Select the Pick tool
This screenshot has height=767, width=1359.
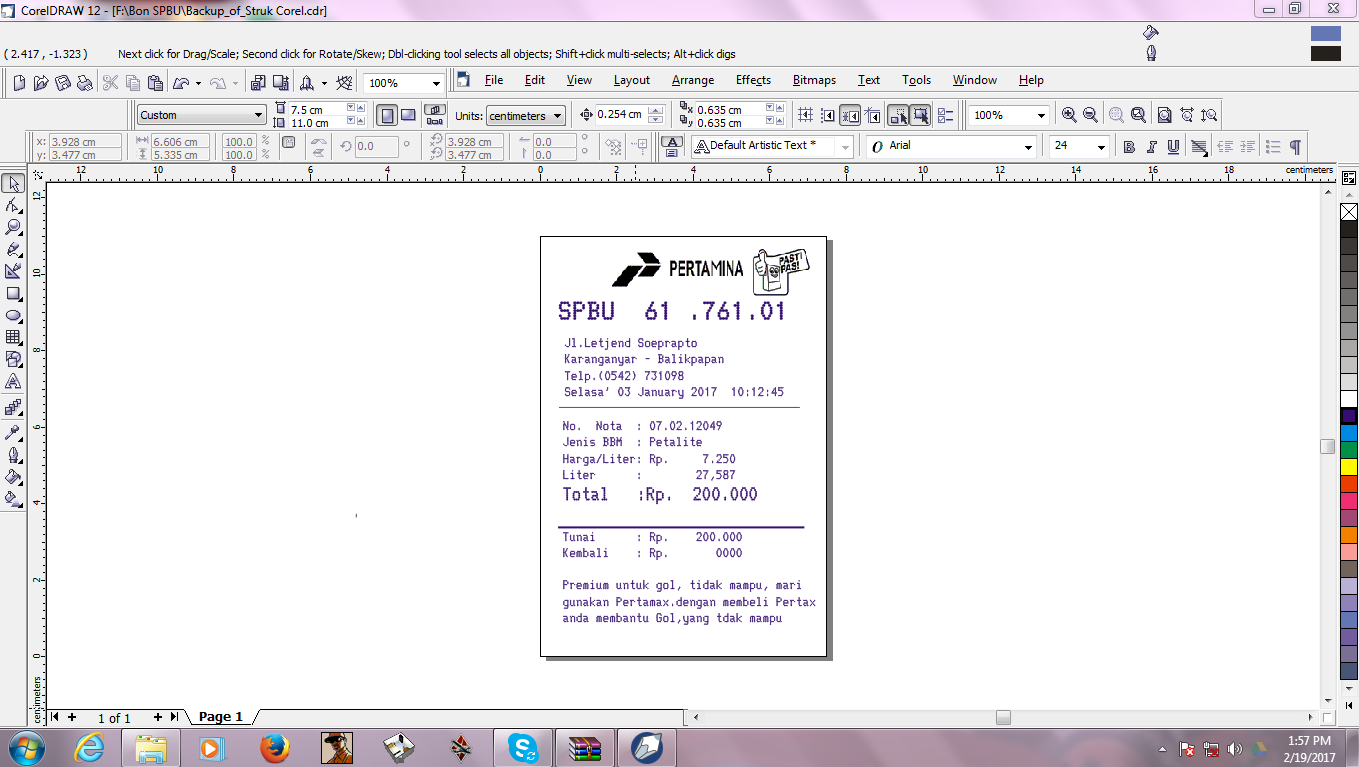[13, 183]
